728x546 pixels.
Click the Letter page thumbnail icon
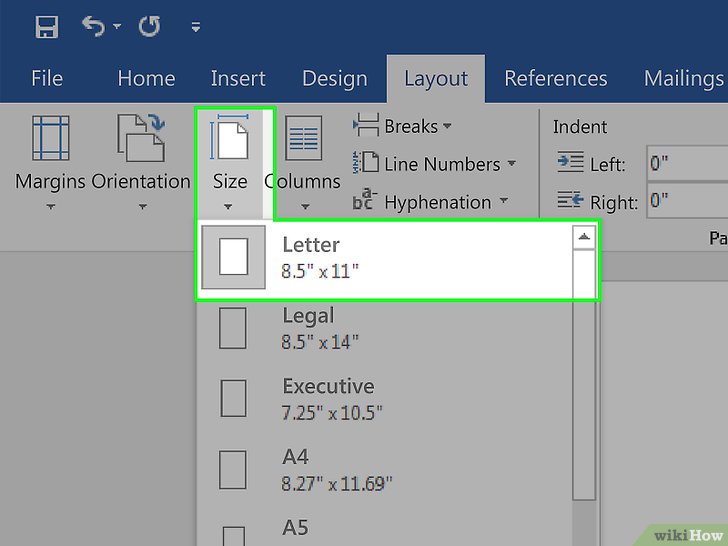(x=234, y=257)
